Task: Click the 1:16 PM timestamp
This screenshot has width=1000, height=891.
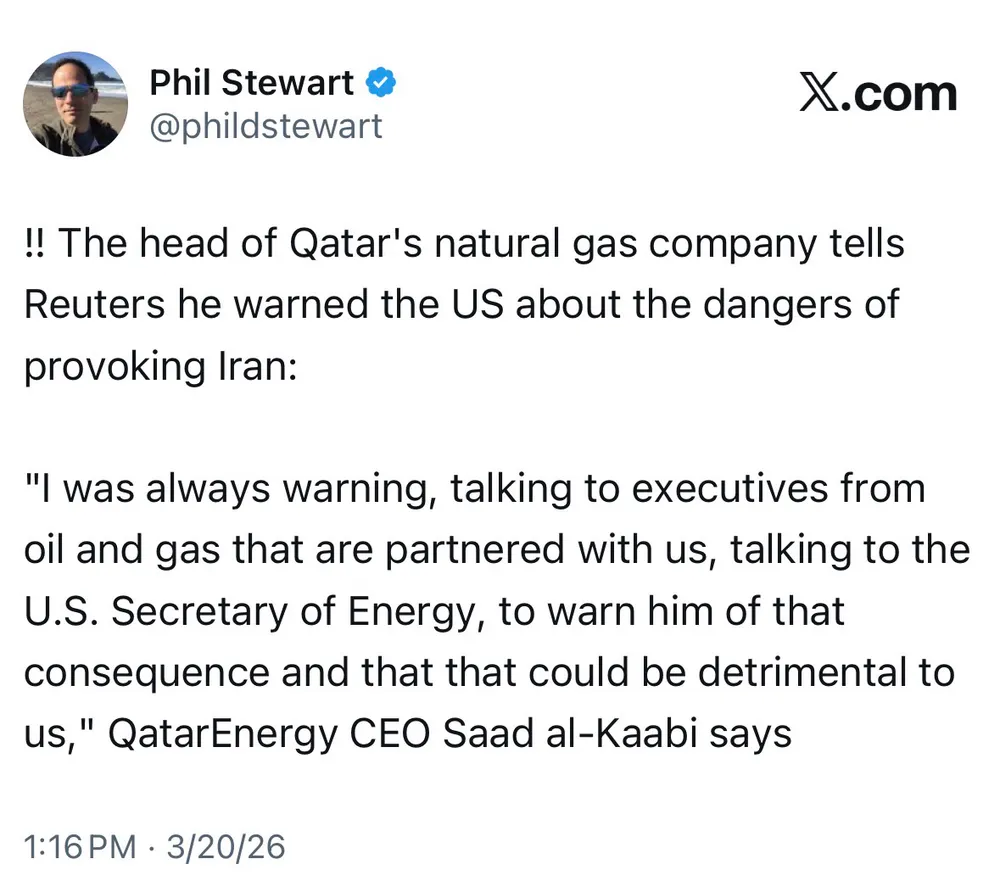Action: pyautogui.click(x=79, y=848)
